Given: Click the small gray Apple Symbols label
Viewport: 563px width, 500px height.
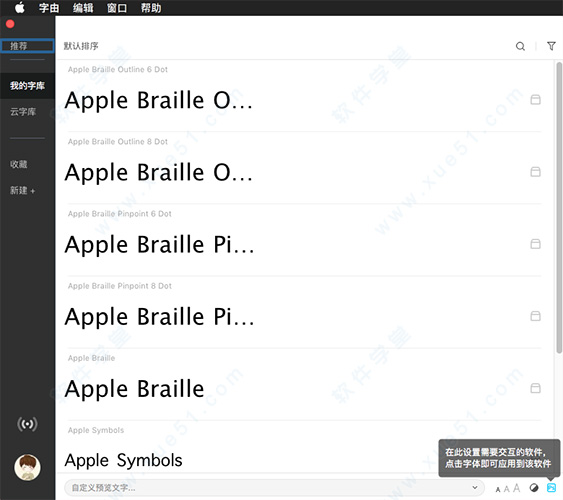Looking at the screenshot, I should click(x=96, y=430).
